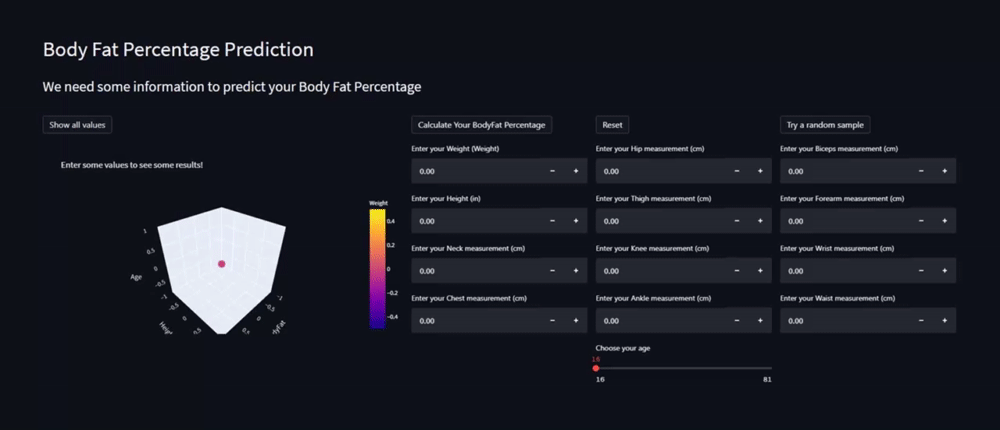1000x430 pixels.
Task: Decrease Thigh measurement using minus icon
Action: pyautogui.click(x=737, y=221)
